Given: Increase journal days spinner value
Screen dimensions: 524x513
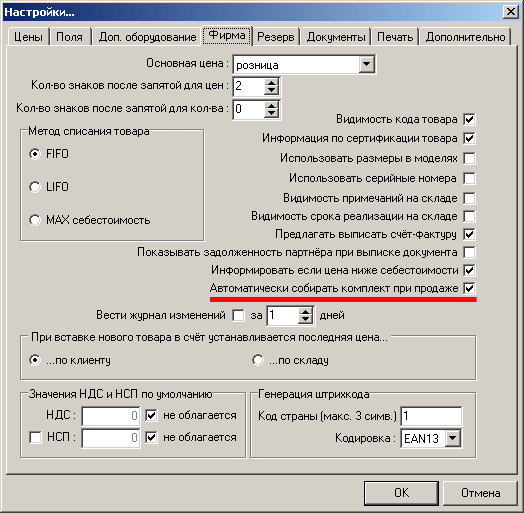Looking at the screenshot, I should [305, 312].
